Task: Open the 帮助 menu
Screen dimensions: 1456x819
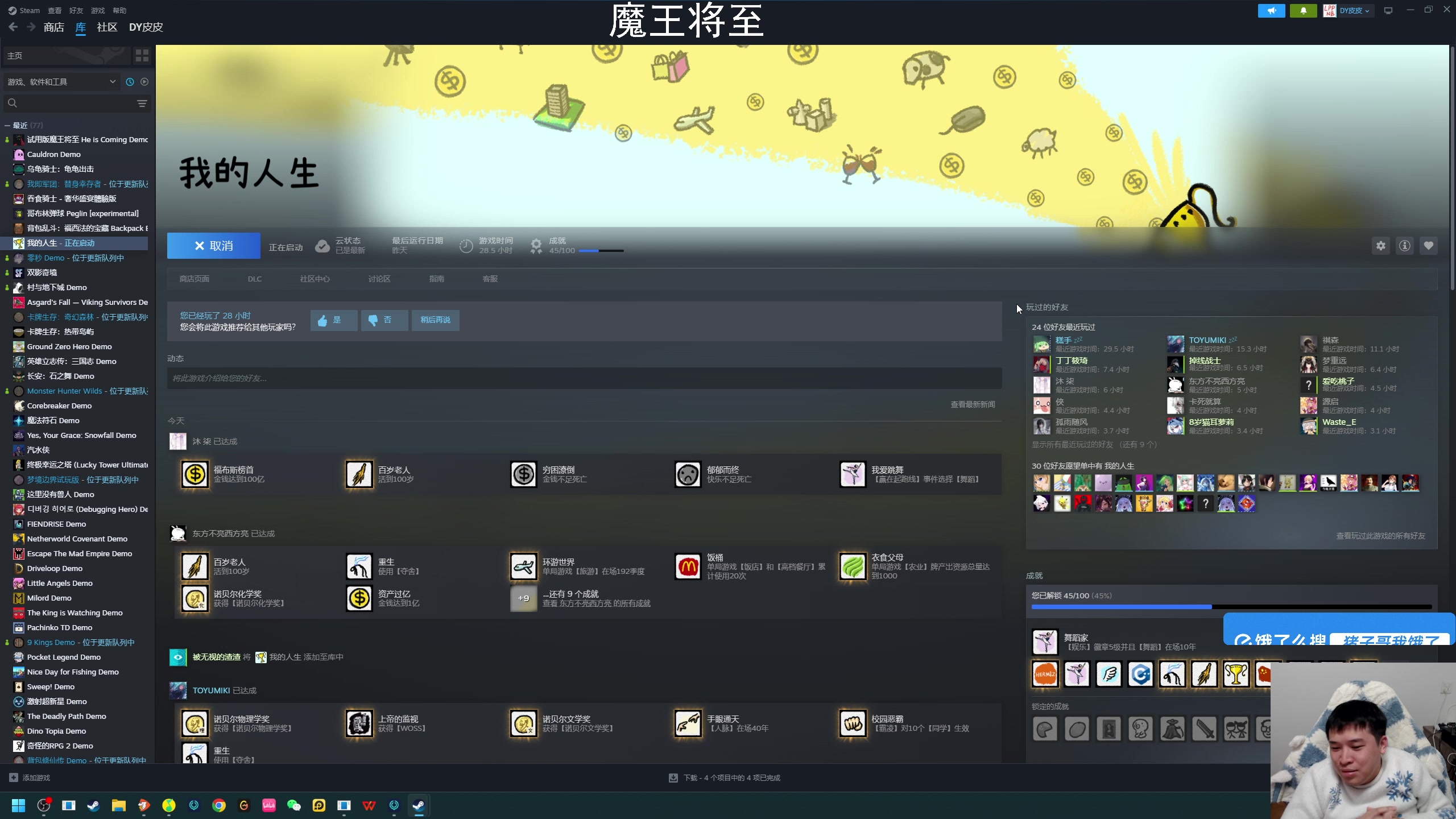Action: pyautogui.click(x=119, y=10)
